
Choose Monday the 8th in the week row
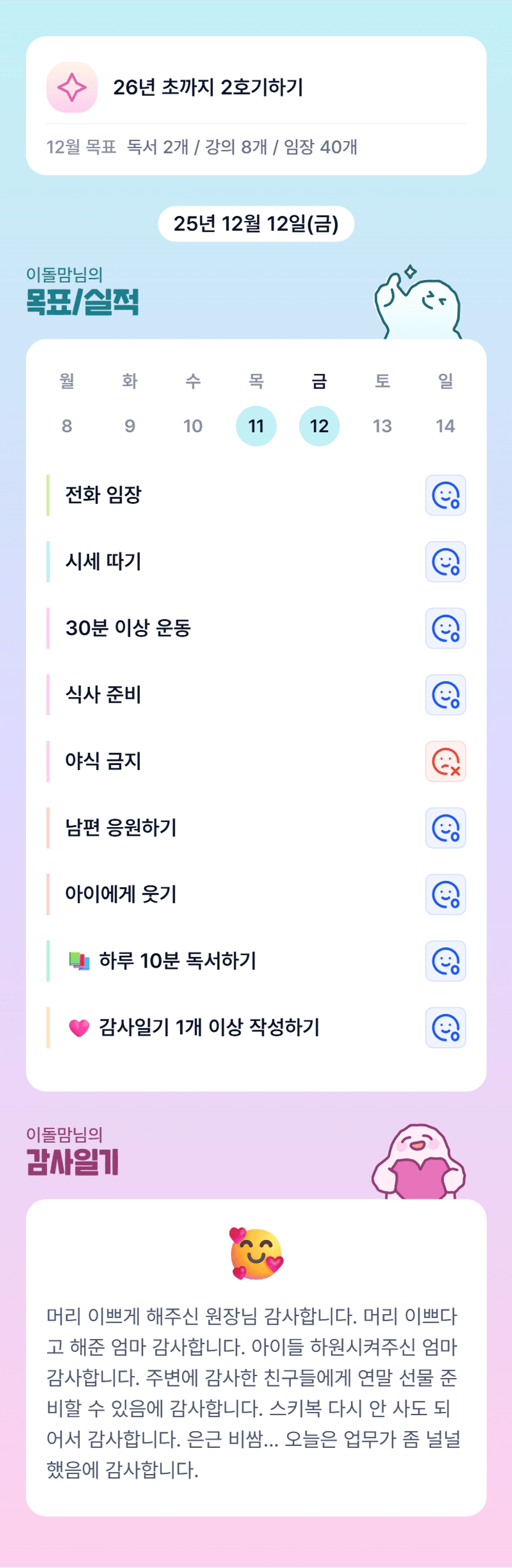point(67,426)
